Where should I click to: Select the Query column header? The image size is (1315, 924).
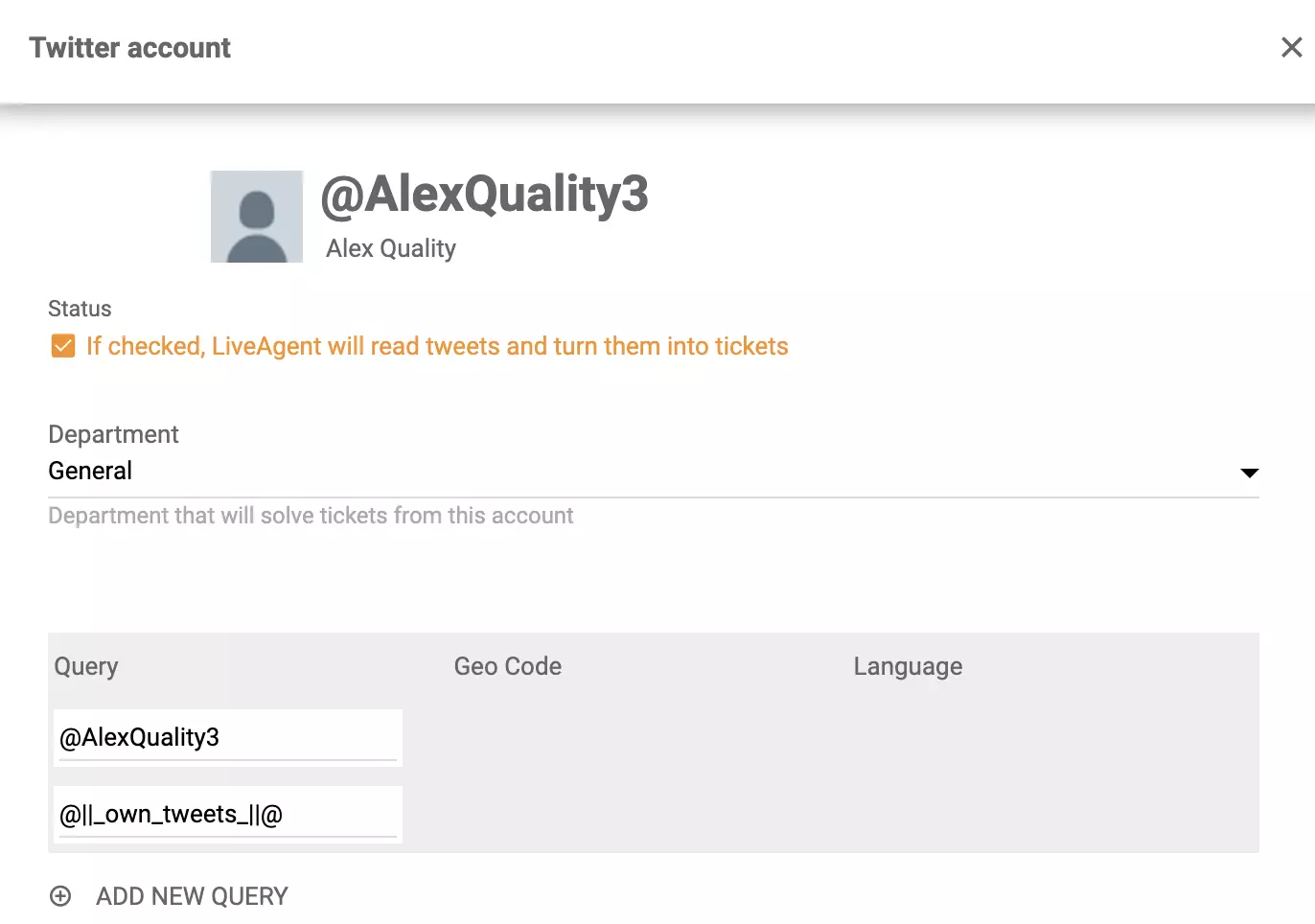coord(85,666)
